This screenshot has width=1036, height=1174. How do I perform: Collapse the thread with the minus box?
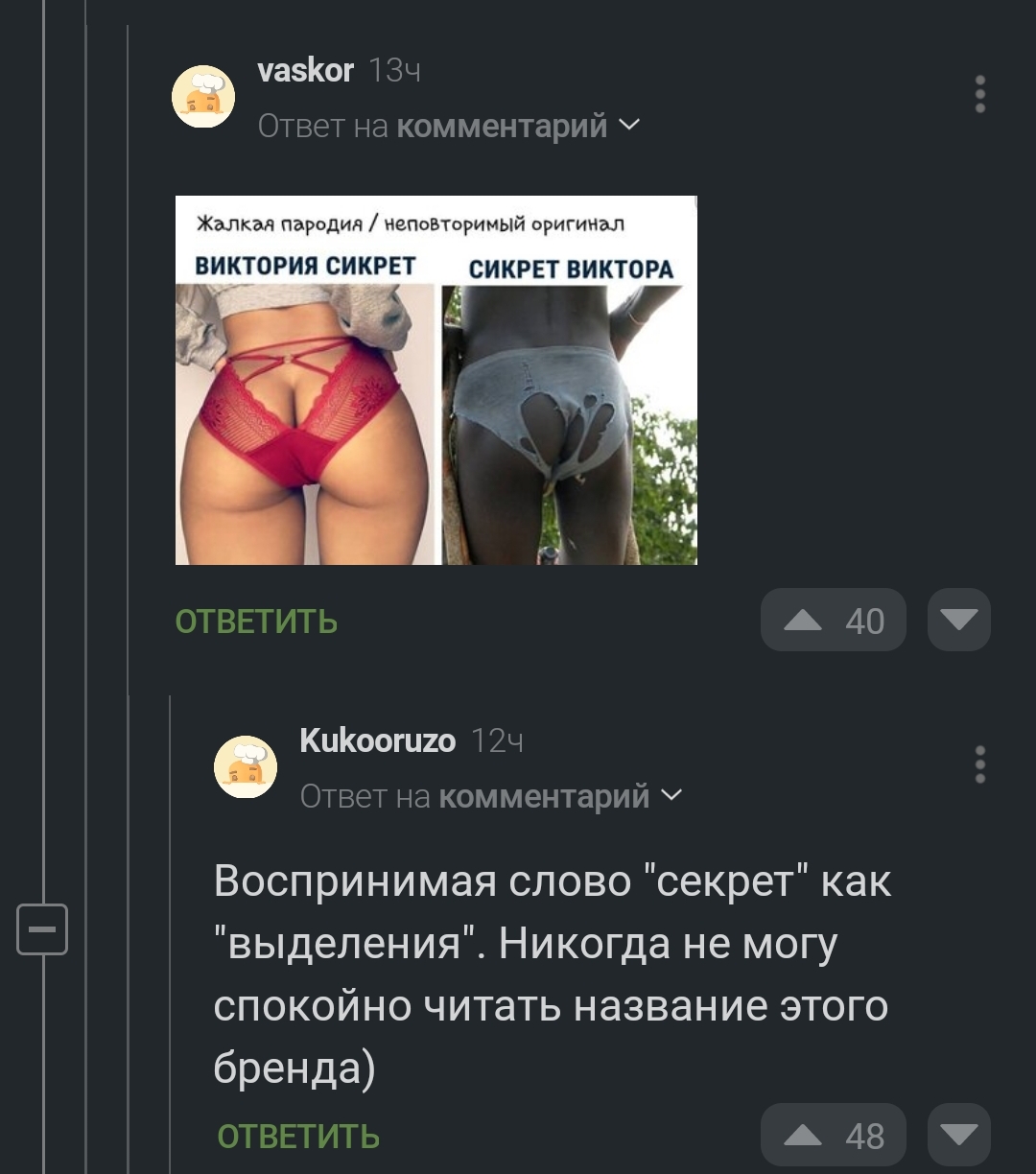(42, 928)
